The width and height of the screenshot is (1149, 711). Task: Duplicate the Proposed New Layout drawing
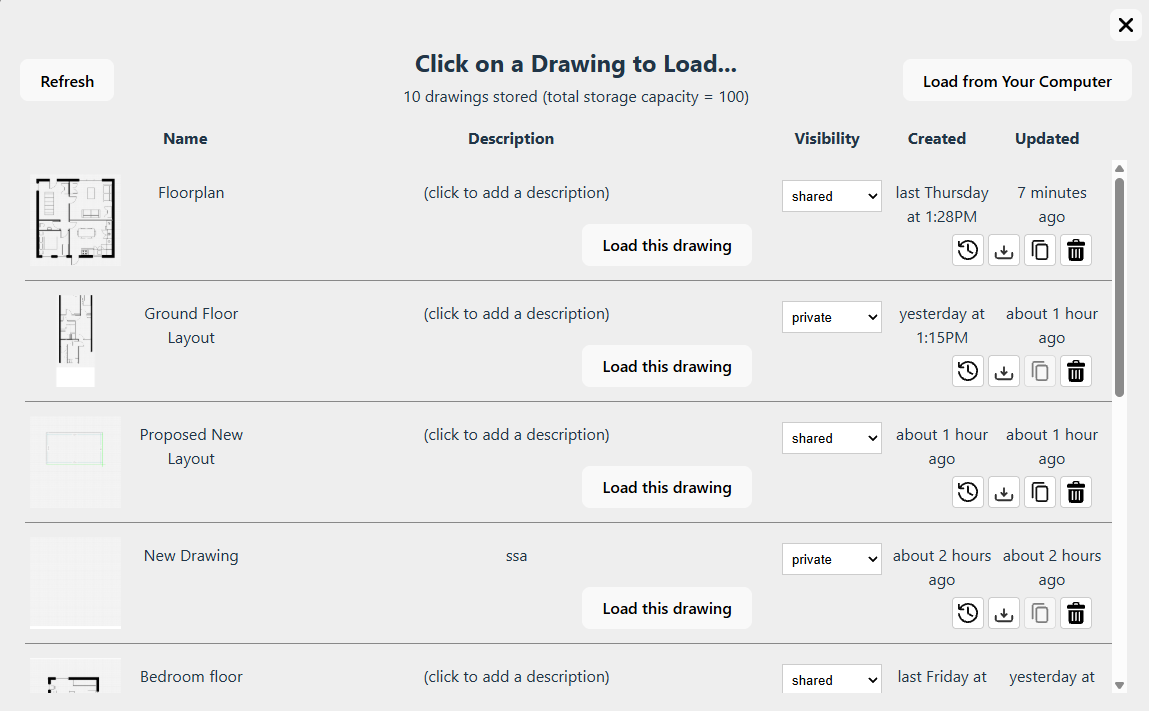coord(1040,493)
